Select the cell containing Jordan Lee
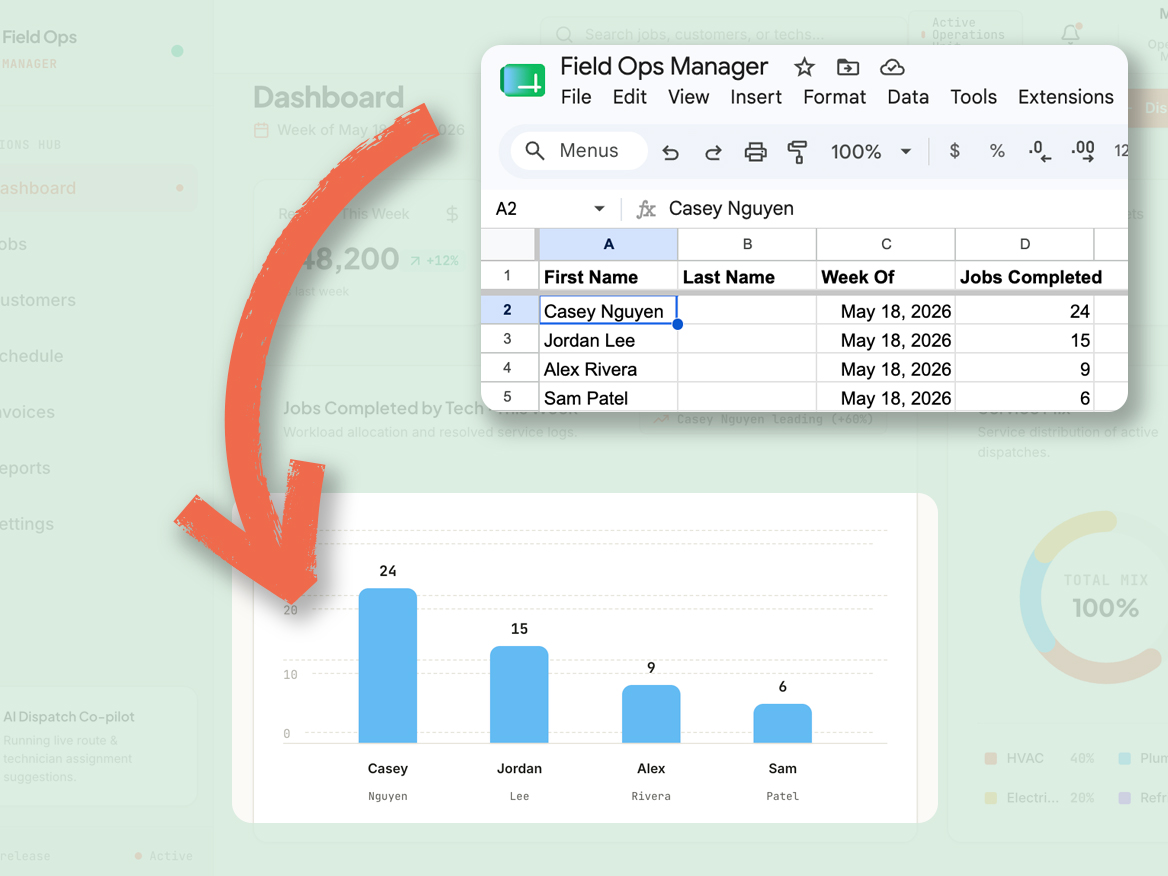Screen dimensions: 1168x876 (608, 340)
